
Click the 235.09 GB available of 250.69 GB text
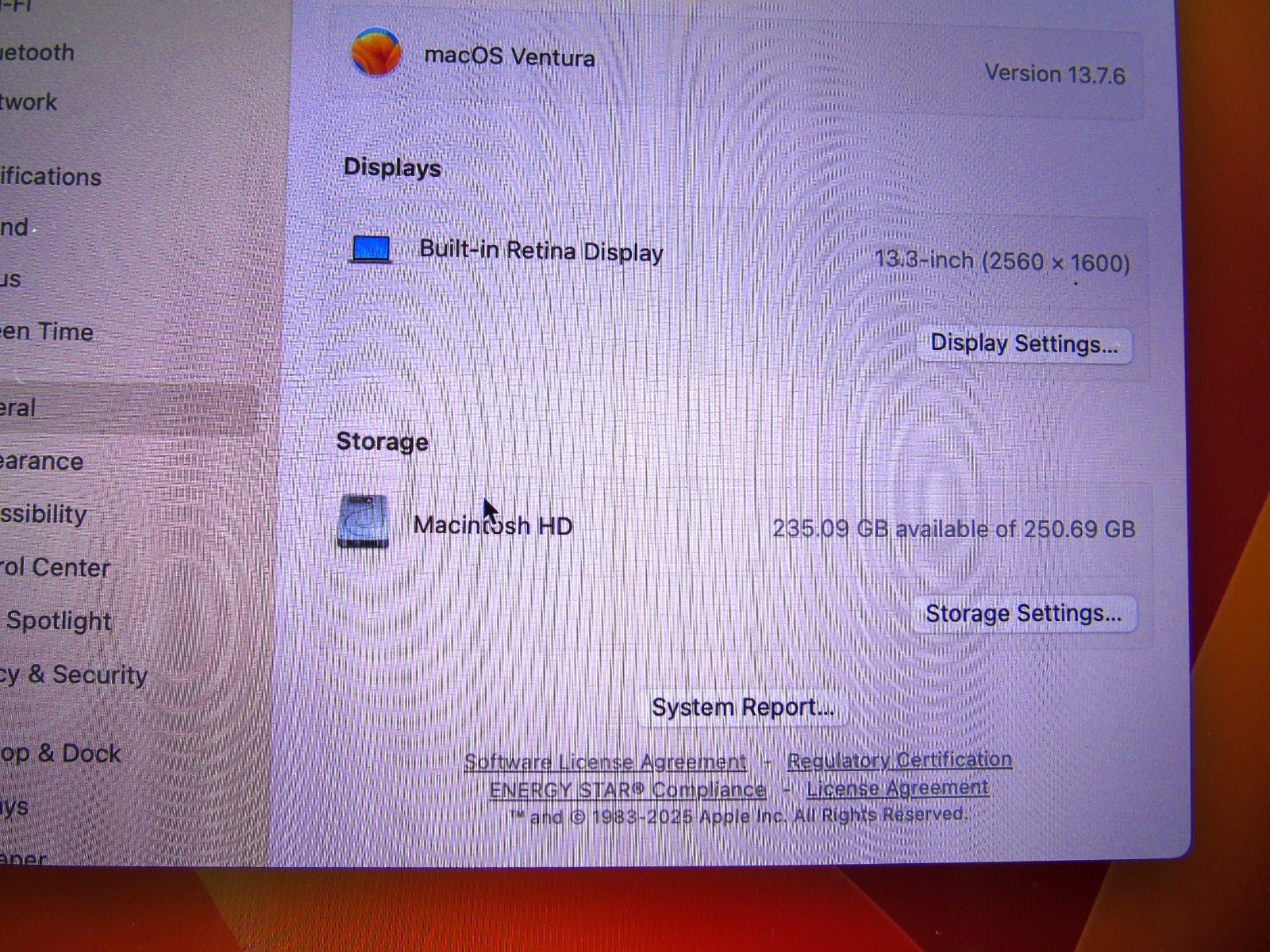pos(954,529)
